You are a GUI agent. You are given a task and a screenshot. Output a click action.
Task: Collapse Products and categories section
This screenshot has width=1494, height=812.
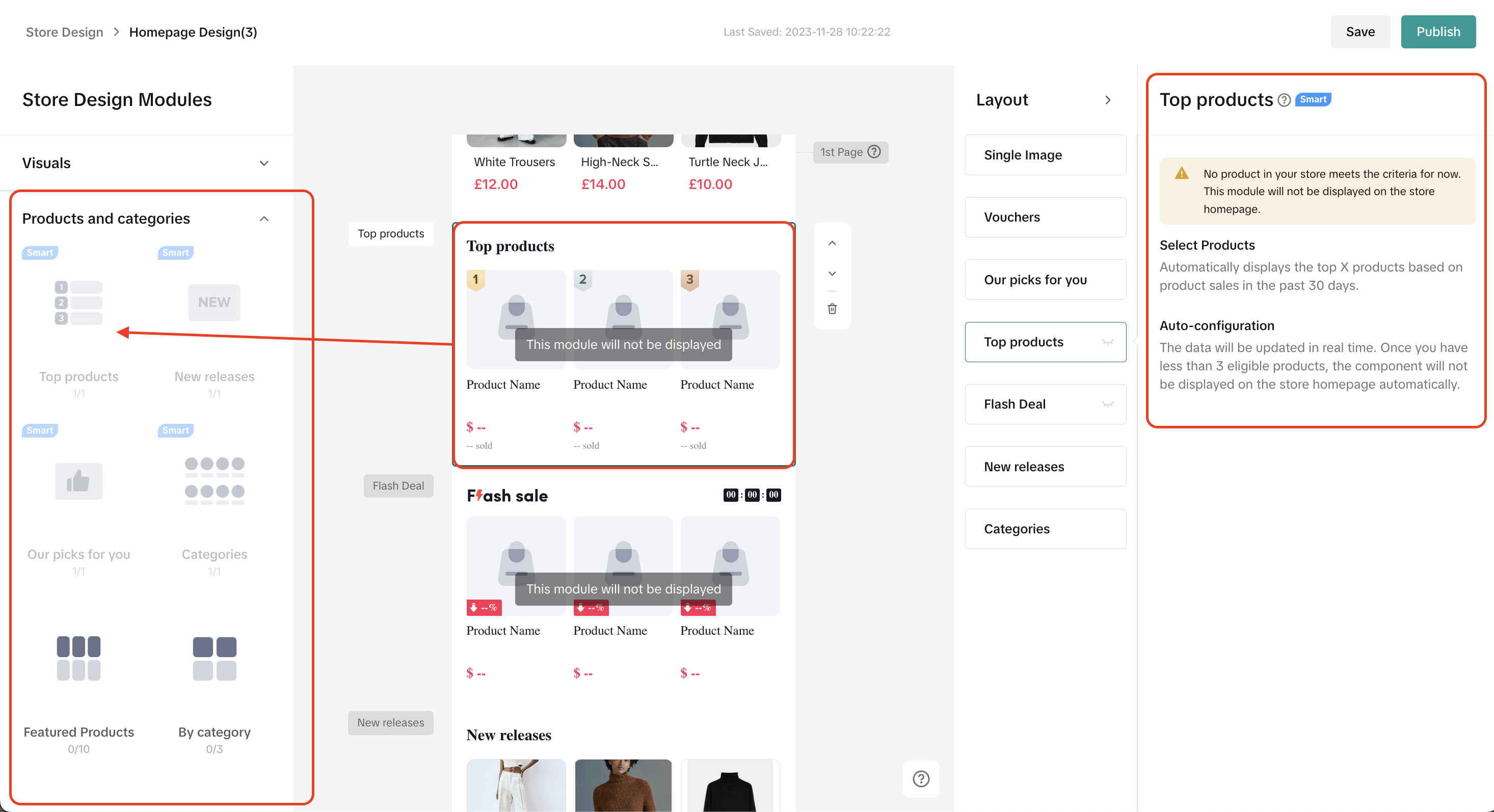coord(264,219)
